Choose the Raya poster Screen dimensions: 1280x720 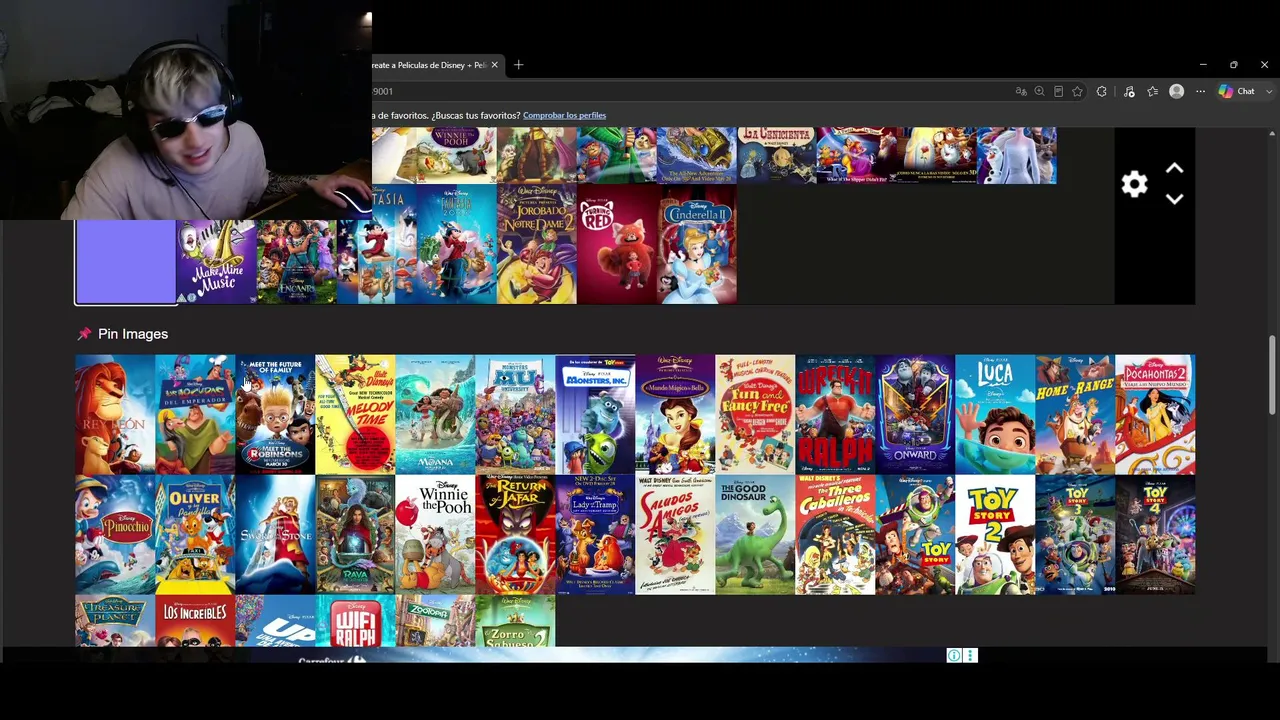click(x=355, y=535)
